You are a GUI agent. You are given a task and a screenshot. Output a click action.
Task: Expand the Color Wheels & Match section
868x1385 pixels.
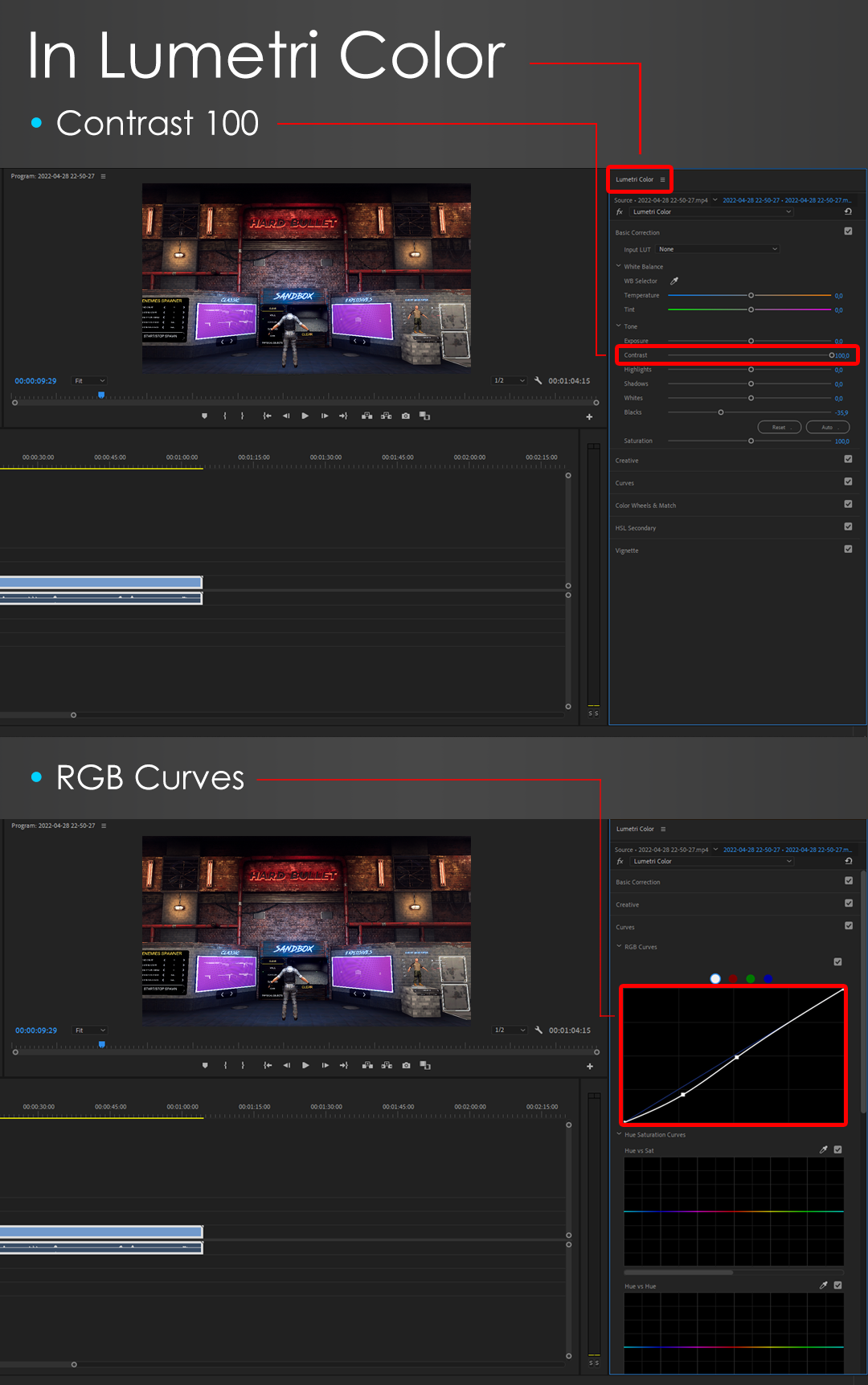pyautogui.click(x=645, y=506)
